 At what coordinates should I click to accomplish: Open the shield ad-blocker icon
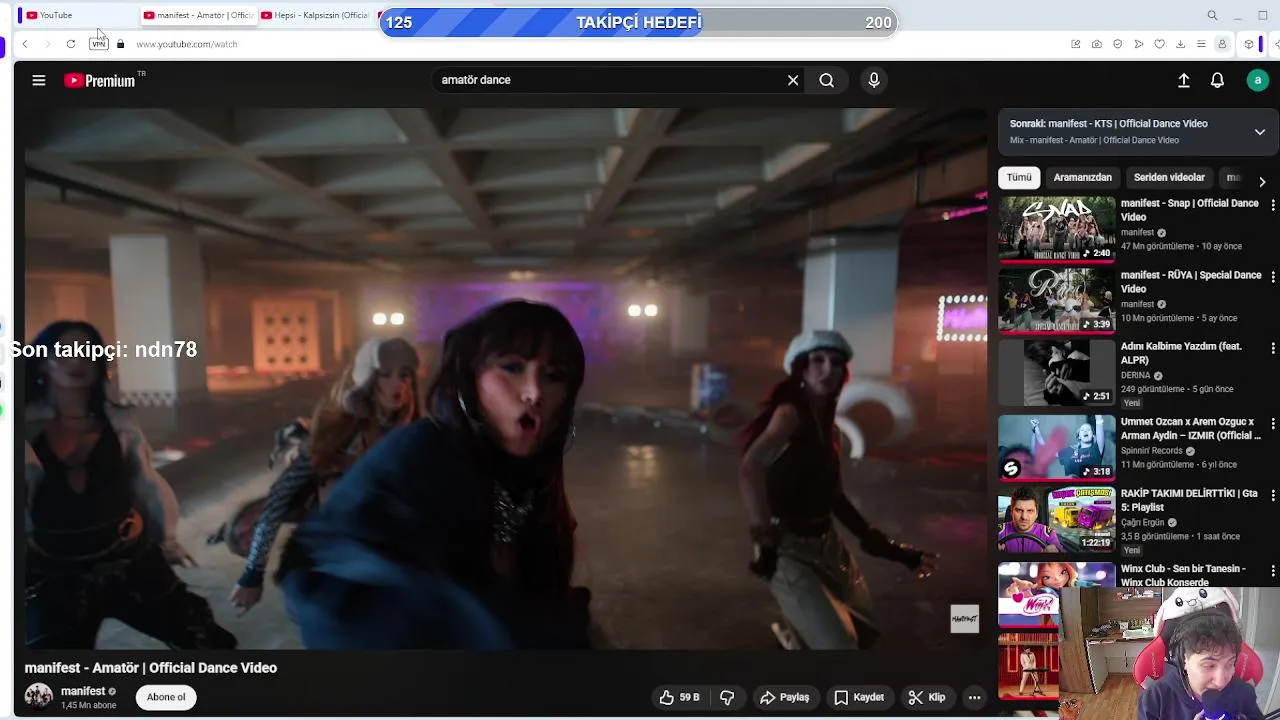[1118, 44]
